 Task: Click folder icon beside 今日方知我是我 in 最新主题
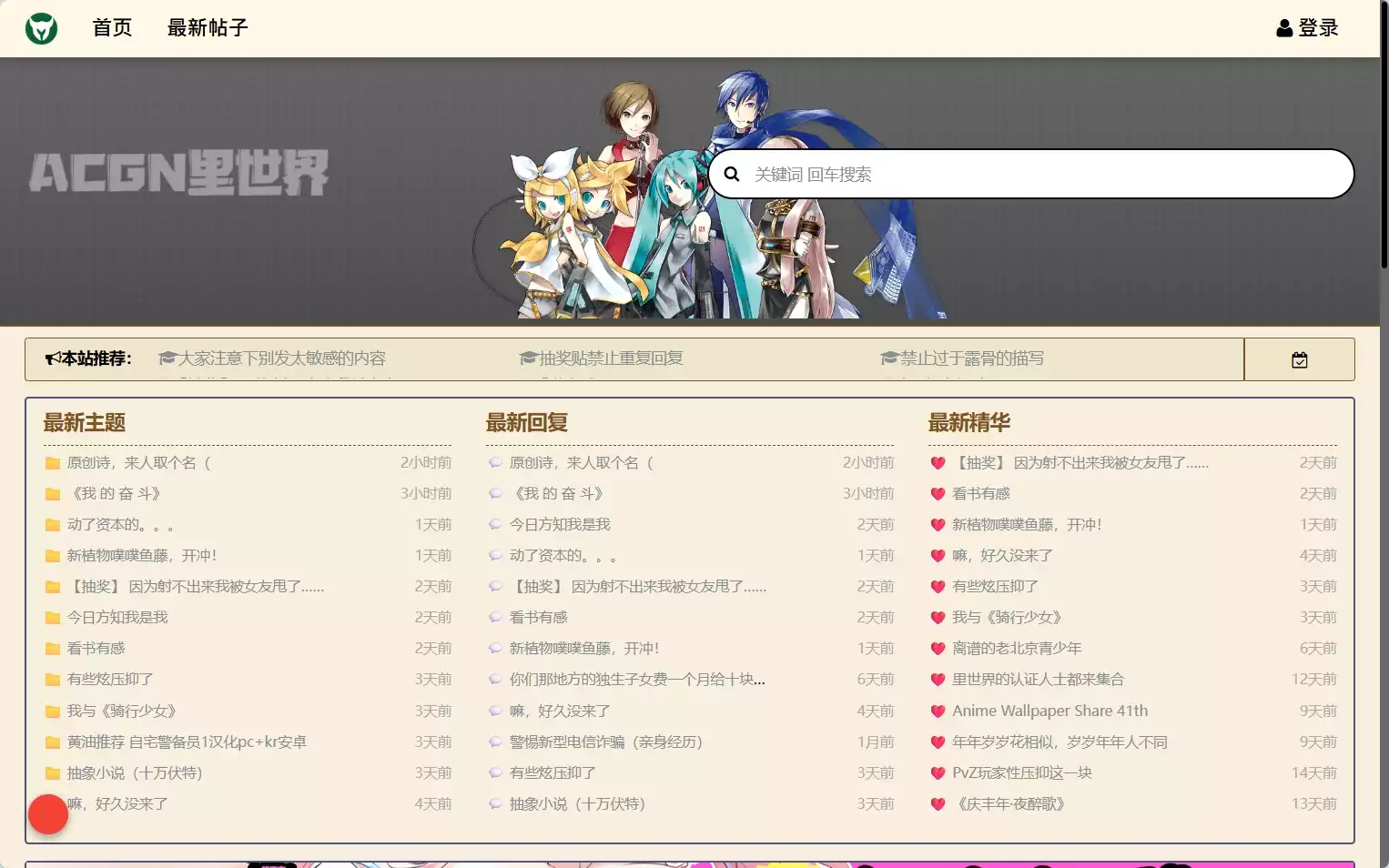tap(53, 618)
